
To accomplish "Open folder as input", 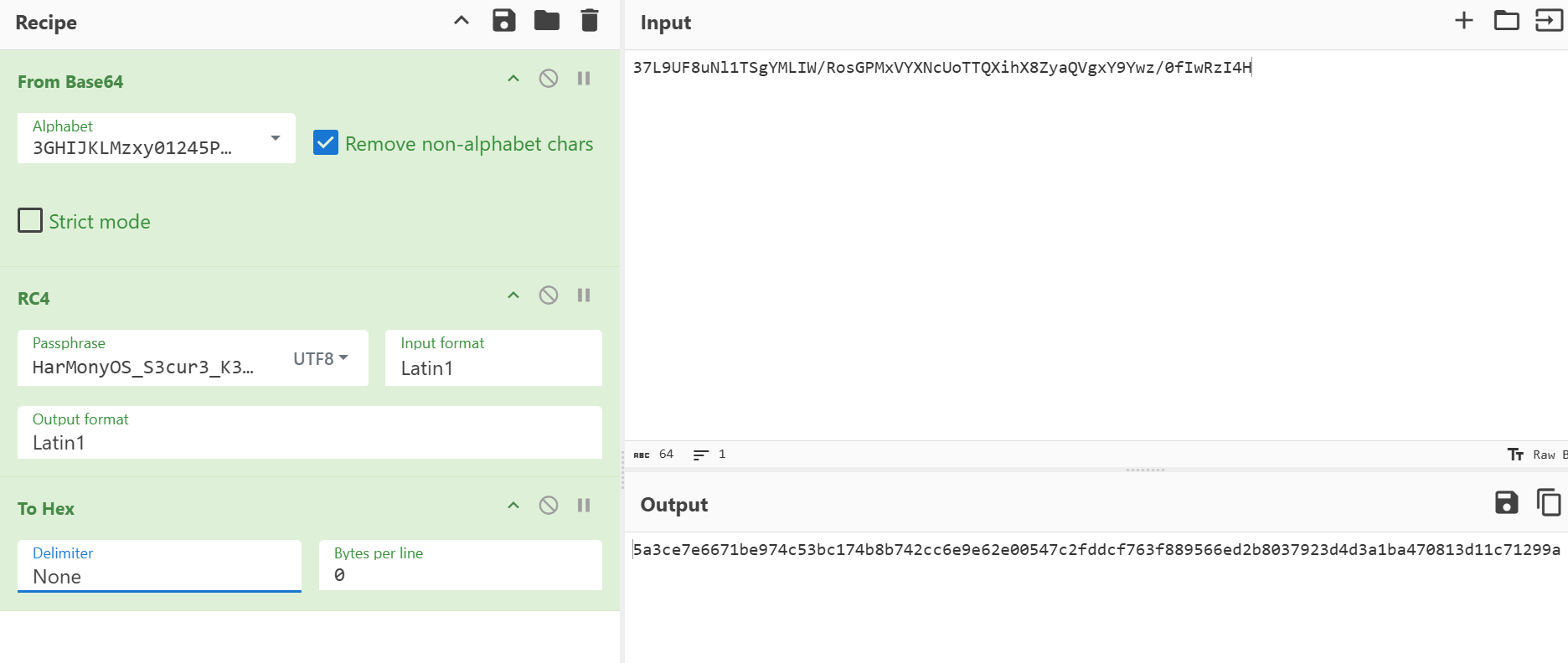I will [x=1506, y=21].
